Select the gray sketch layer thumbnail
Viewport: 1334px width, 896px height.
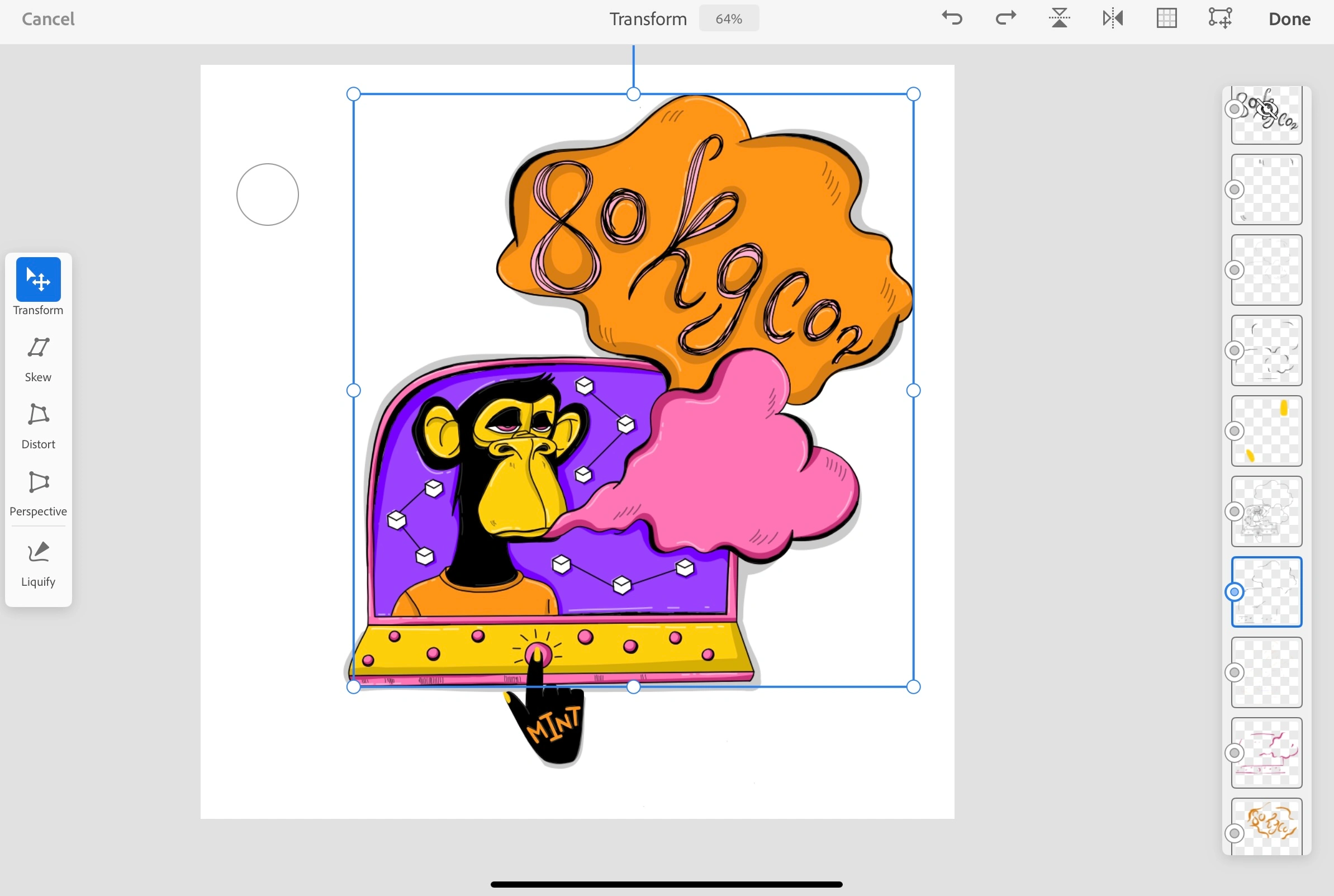[1266, 511]
